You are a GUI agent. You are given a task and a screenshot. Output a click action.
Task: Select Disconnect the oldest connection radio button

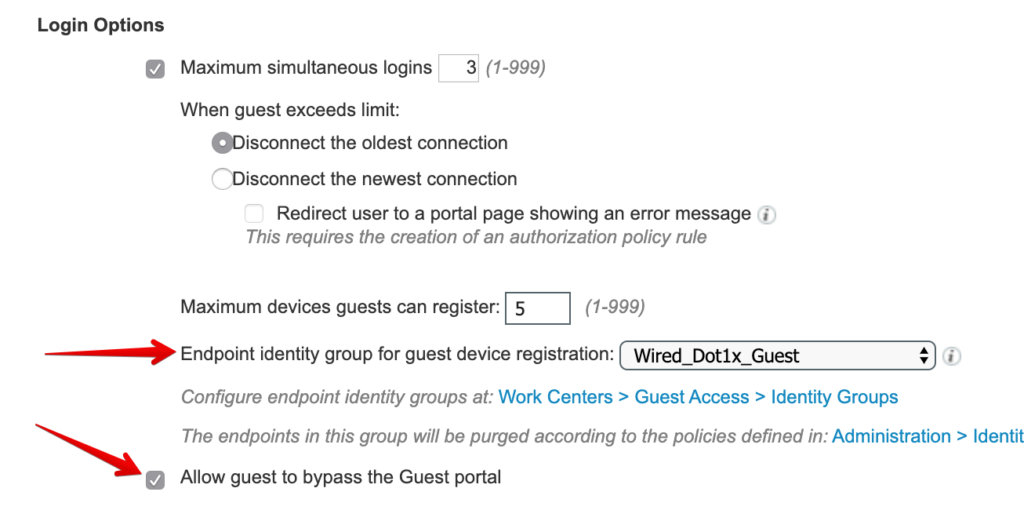(222, 143)
